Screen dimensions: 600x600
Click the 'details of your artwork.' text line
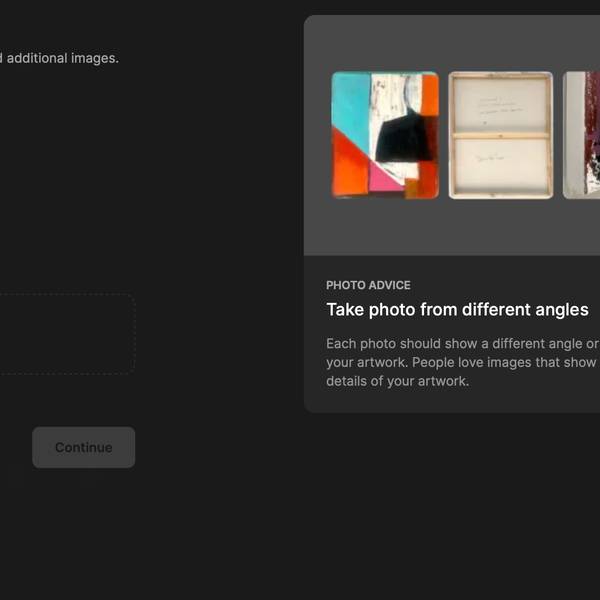coord(397,381)
